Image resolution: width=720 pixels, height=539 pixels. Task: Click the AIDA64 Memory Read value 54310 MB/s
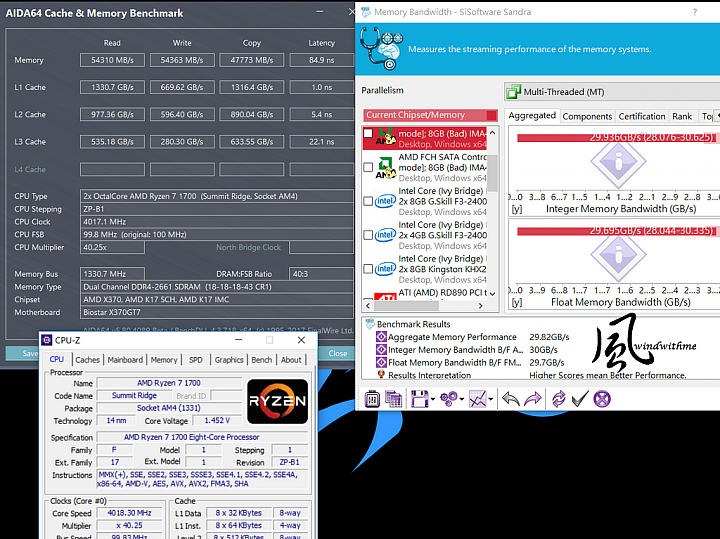(112, 60)
